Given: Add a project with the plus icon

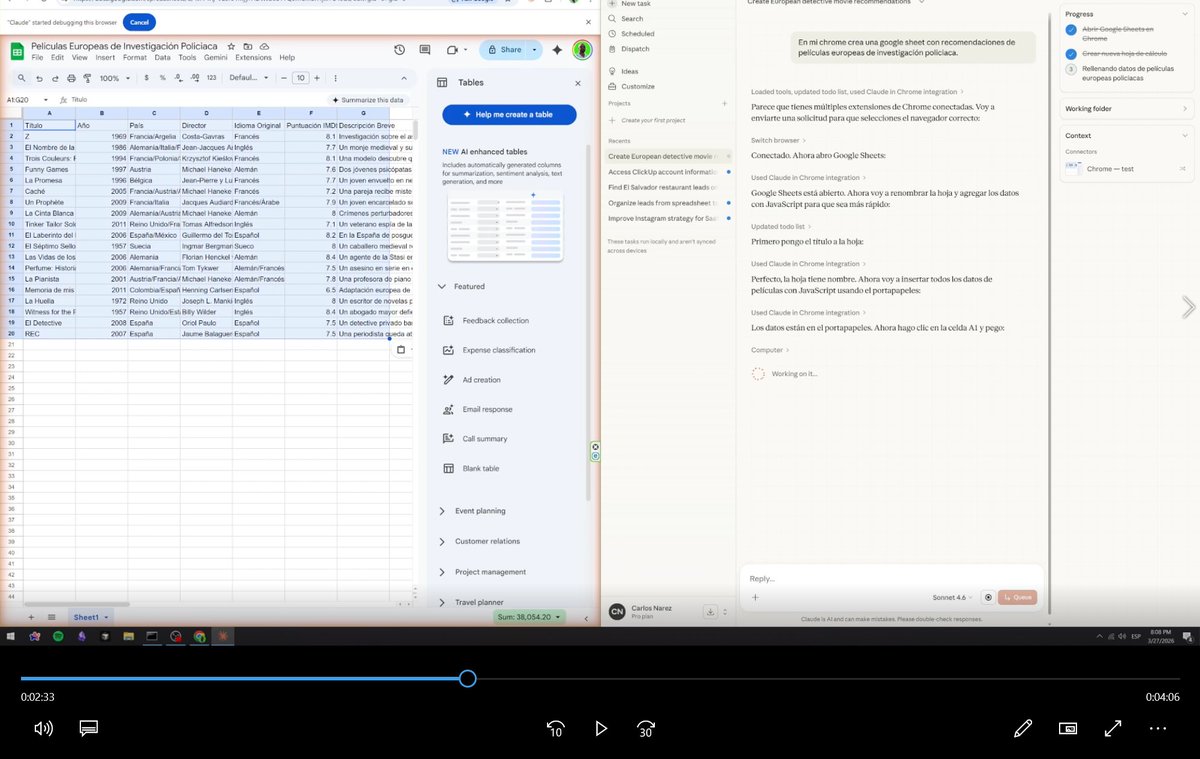Looking at the screenshot, I should point(725,103).
